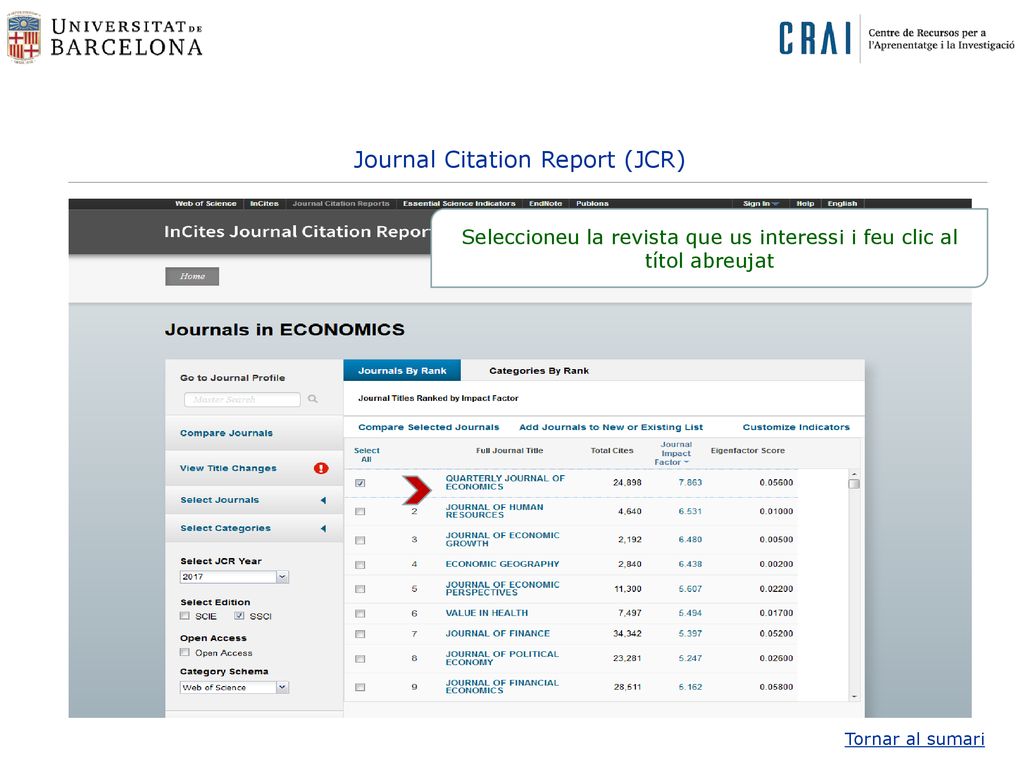Image resolution: width=1024 pixels, height=768 pixels.
Task: Click impact factor 5.397 value
Action: pos(690,633)
